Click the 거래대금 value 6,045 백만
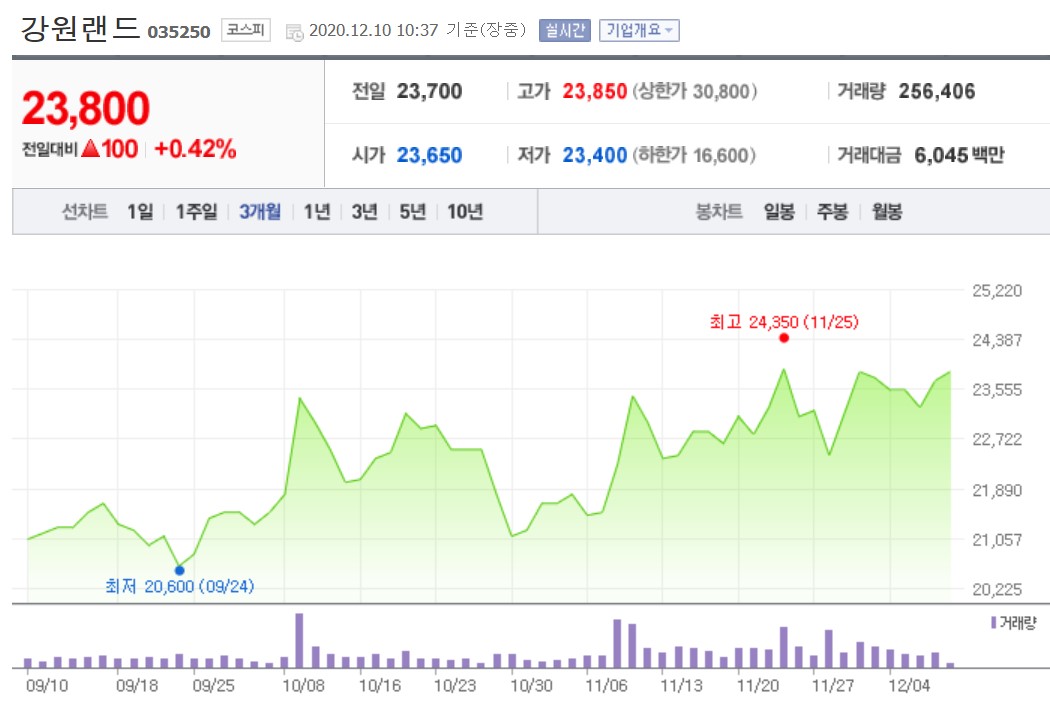This screenshot has width=1050, height=709. click(x=960, y=155)
